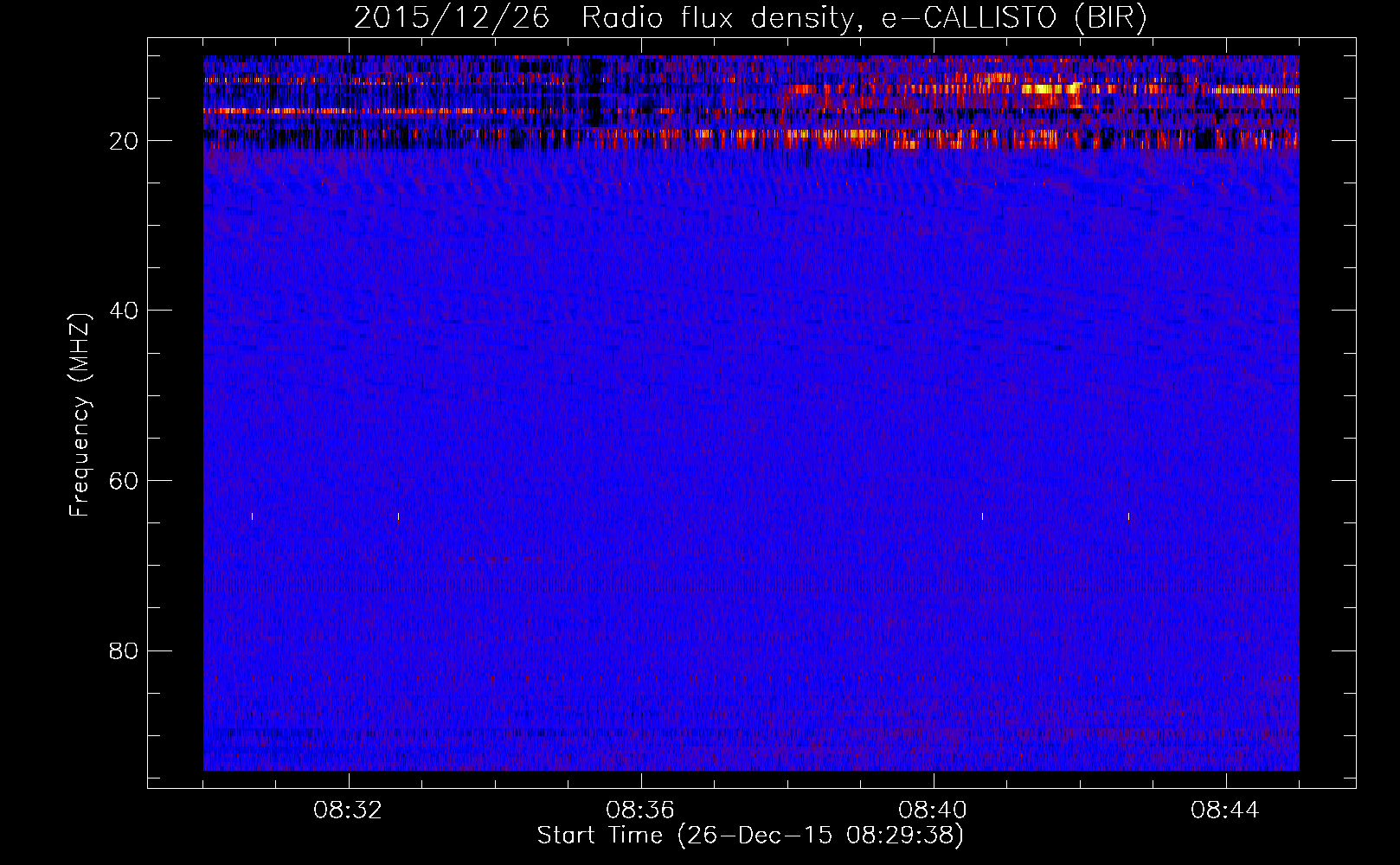Select the "Frequency (MHZ)" axis label
This screenshot has height=865, width=1400.
80,415
